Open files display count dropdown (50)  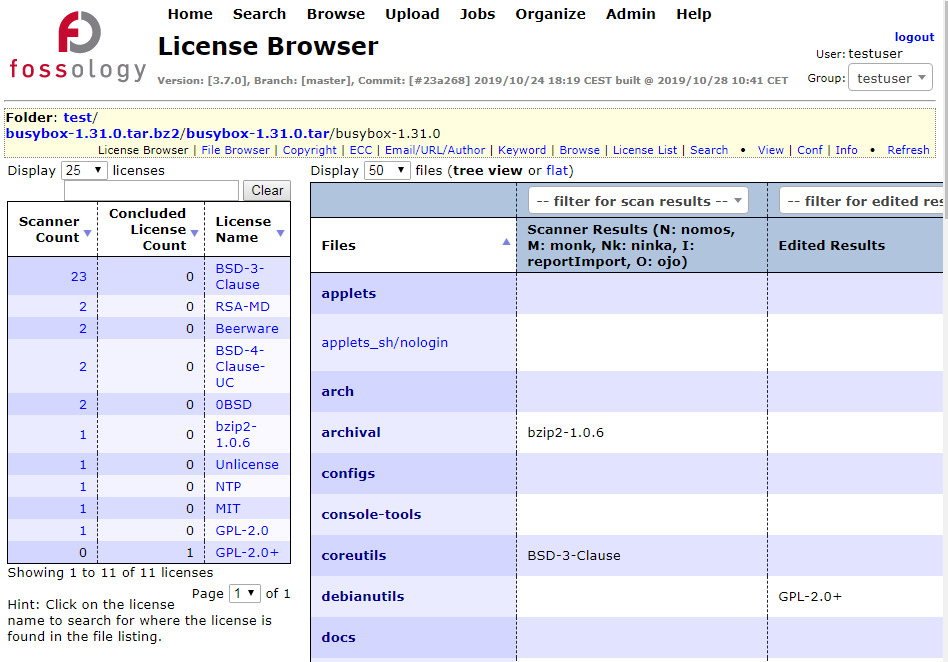tap(387, 170)
